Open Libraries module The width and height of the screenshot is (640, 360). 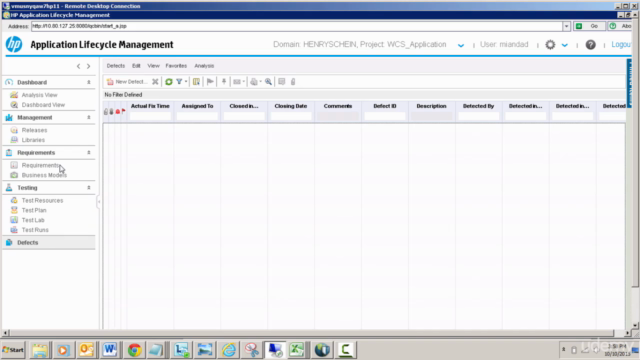pyautogui.click(x=33, y=140)
